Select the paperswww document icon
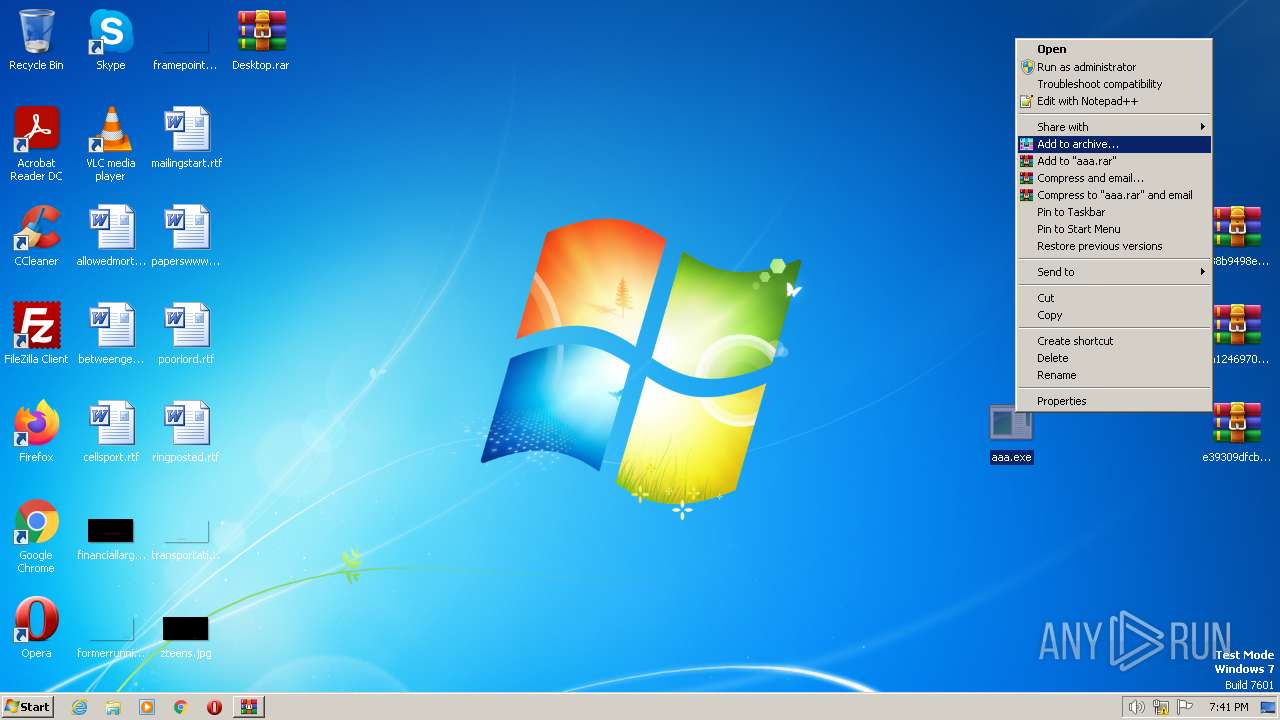 pyautogui.click(x=186, y=236)
